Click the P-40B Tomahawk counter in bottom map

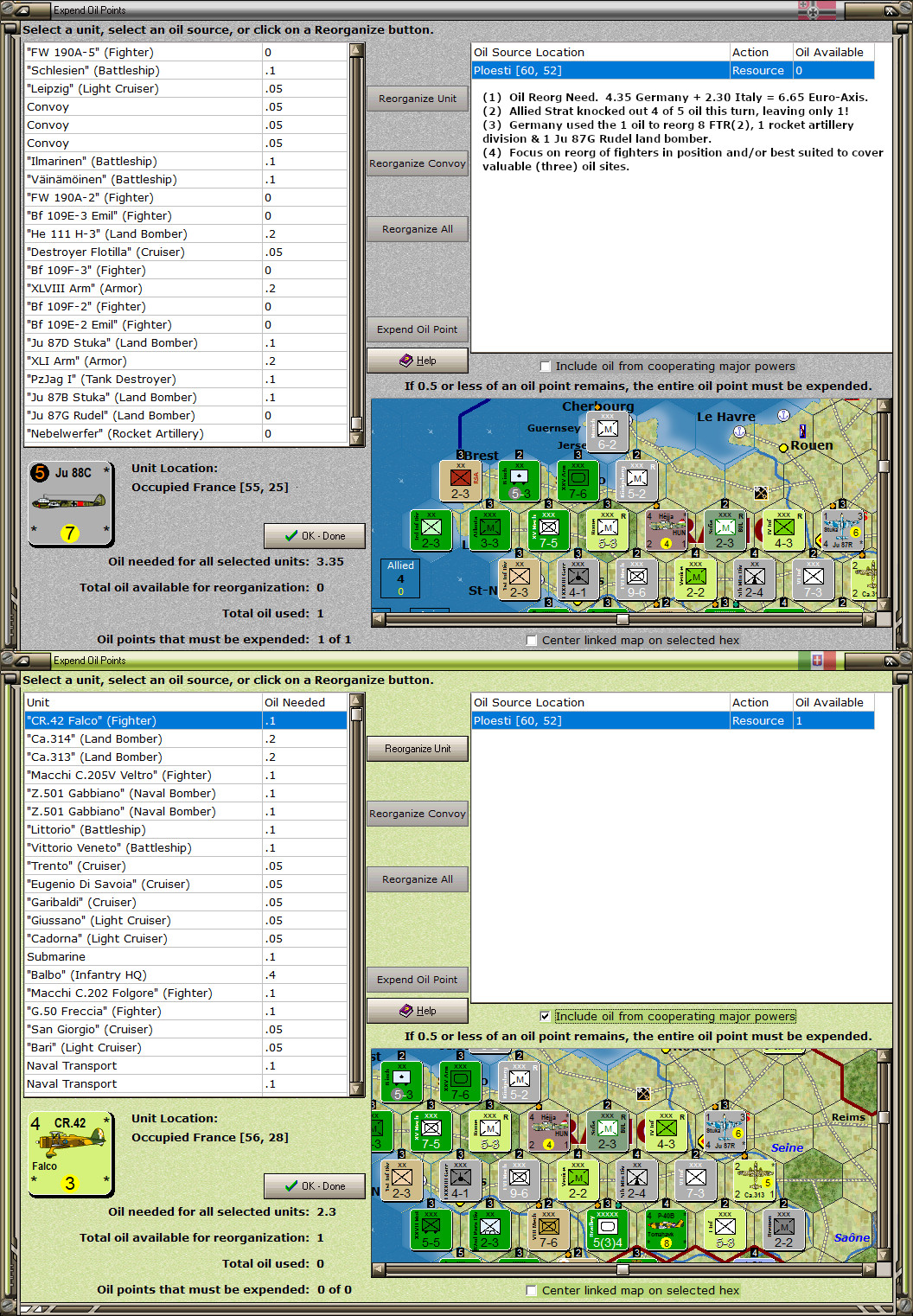(x=666, y=1230)
